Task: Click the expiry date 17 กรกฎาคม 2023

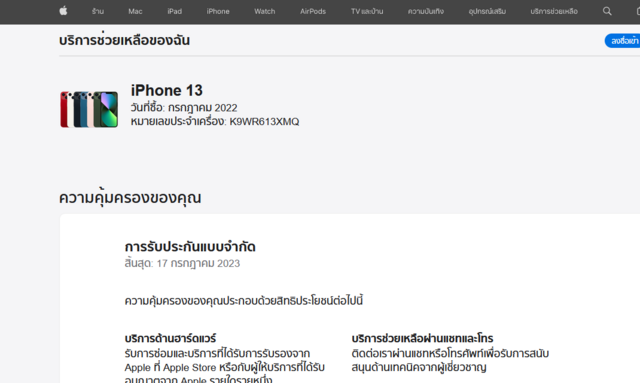Action: [198, 263]
